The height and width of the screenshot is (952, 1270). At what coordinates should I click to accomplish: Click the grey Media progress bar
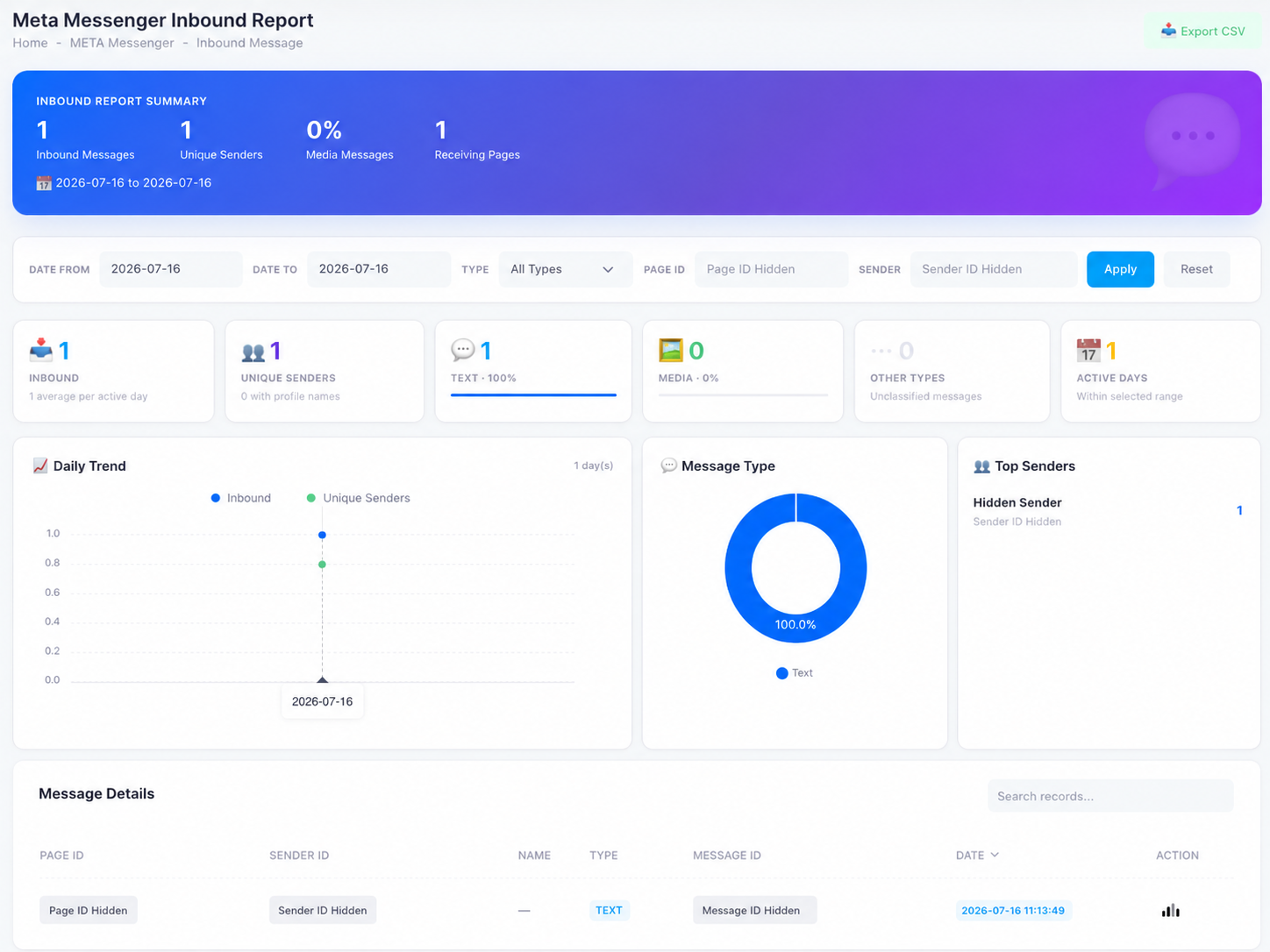[743, 395]
